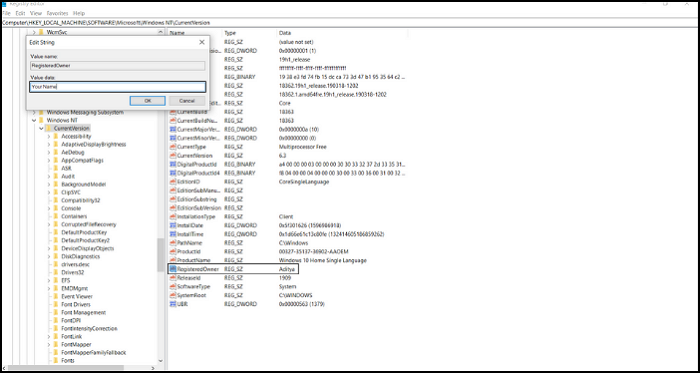700x373 pixels.
Task: Collapse the CurrentVersion tree node
Action: (41, 128)
